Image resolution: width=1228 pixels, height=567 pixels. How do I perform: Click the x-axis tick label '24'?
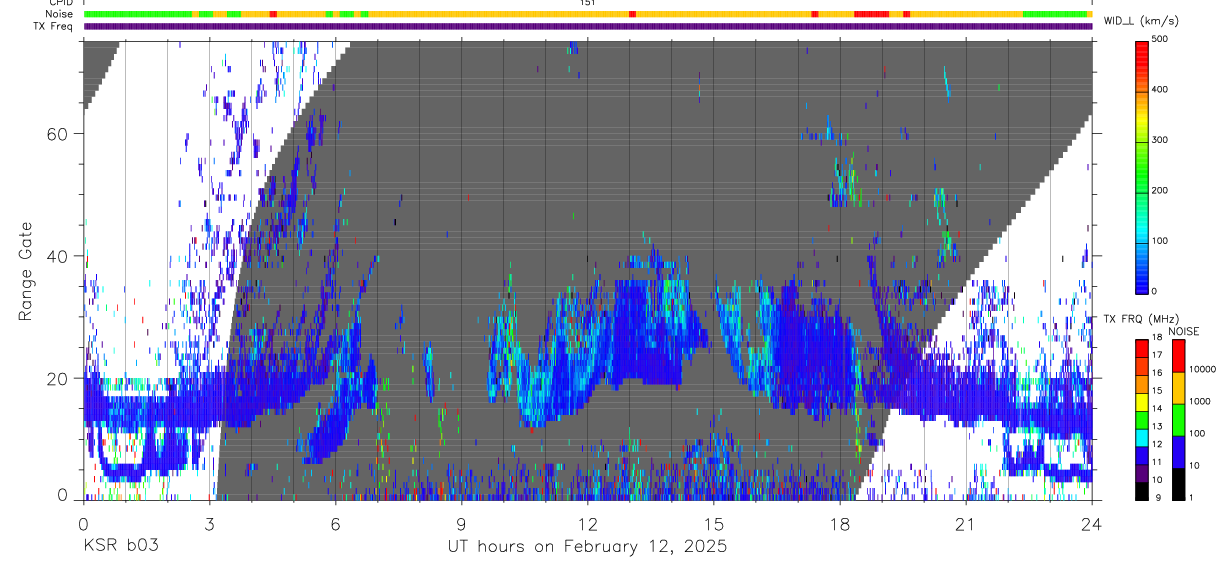tap(1091, 524)
